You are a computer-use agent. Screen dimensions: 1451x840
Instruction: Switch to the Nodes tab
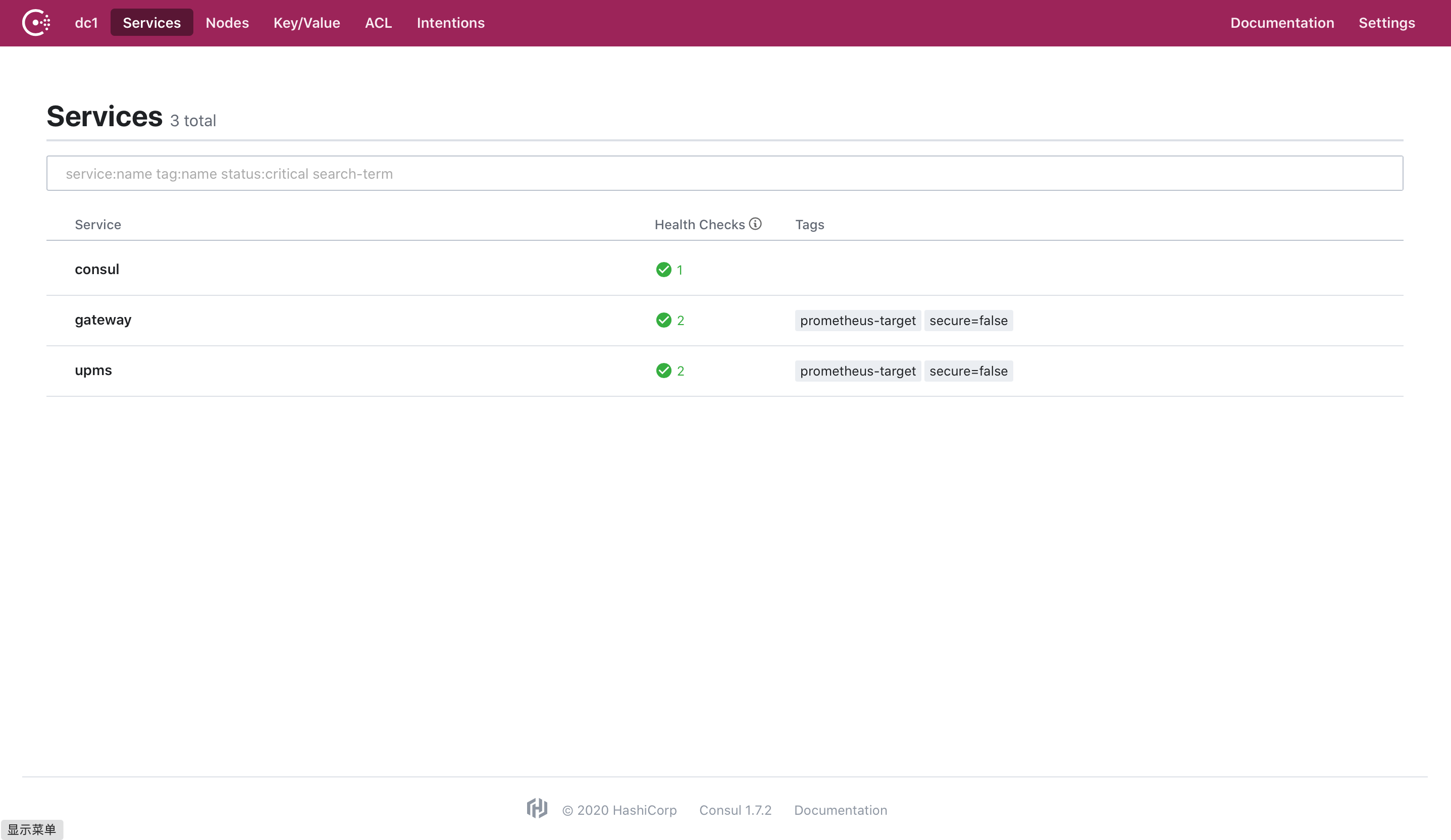(227, 23)
